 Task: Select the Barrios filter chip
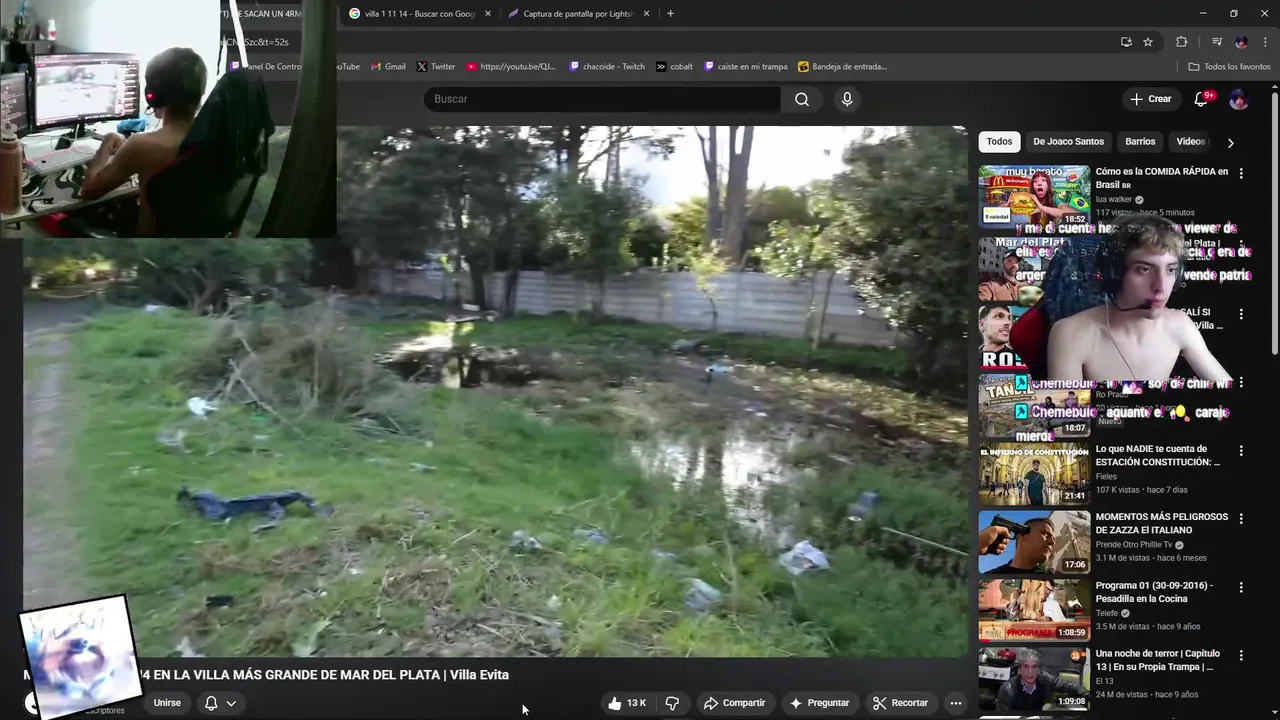1140,141
